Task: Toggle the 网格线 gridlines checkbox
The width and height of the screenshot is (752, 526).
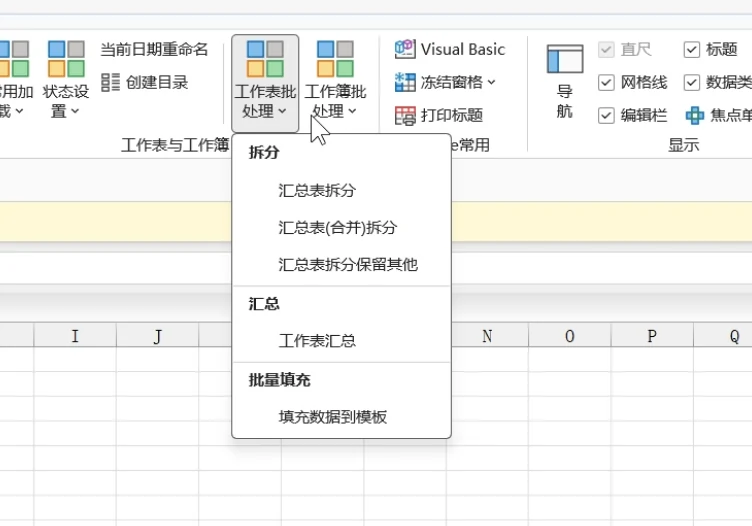Action: tap(606, 82)
